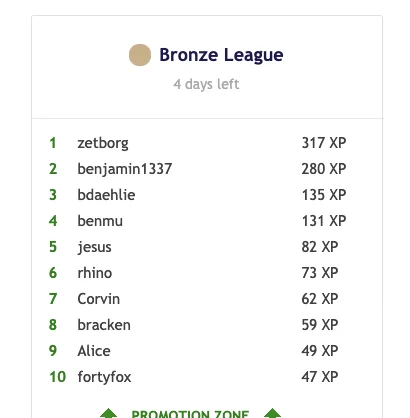Screen dimensions: 410x418
Task: Select bracken in the league list
Action: [104, 325]
